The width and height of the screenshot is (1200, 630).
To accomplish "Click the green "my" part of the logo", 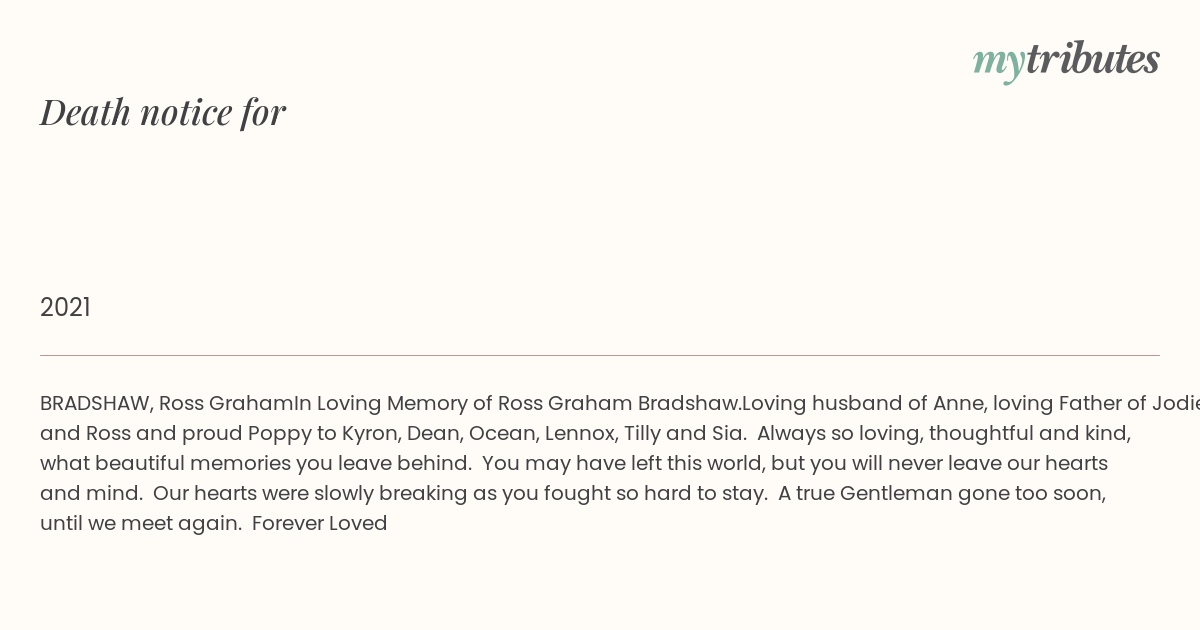I will coord(999,63).
